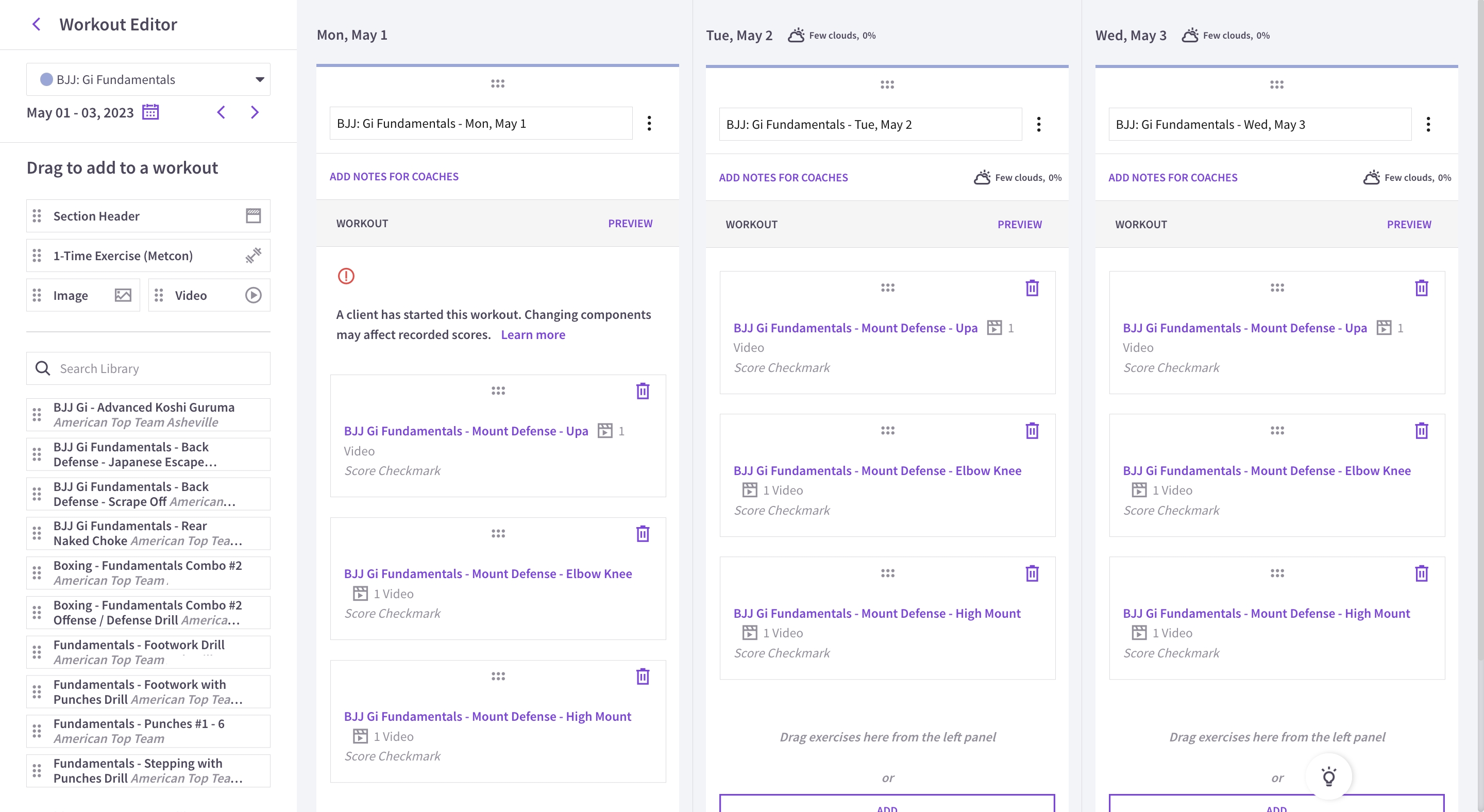Go to next date range arrow
This screenshot has height=812, width=1484.
click(x=255, y=112)
